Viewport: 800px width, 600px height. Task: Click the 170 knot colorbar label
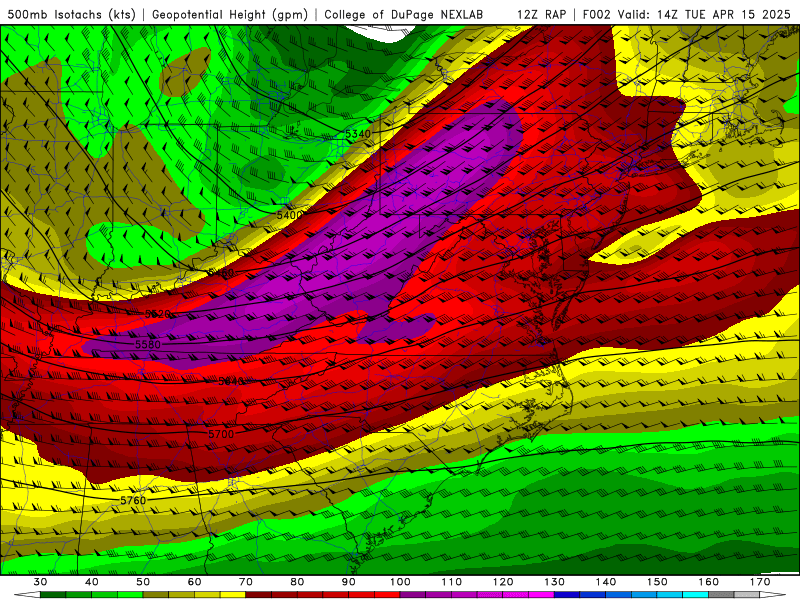point(760,582)
